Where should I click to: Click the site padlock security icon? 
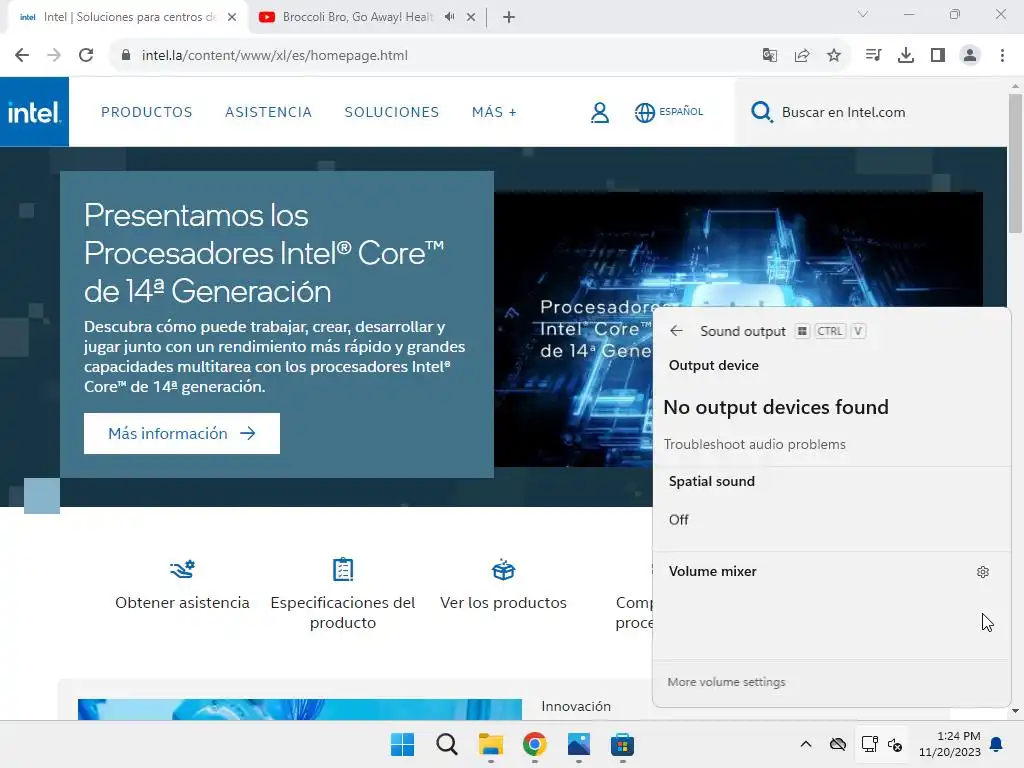(x=125, y=55)
